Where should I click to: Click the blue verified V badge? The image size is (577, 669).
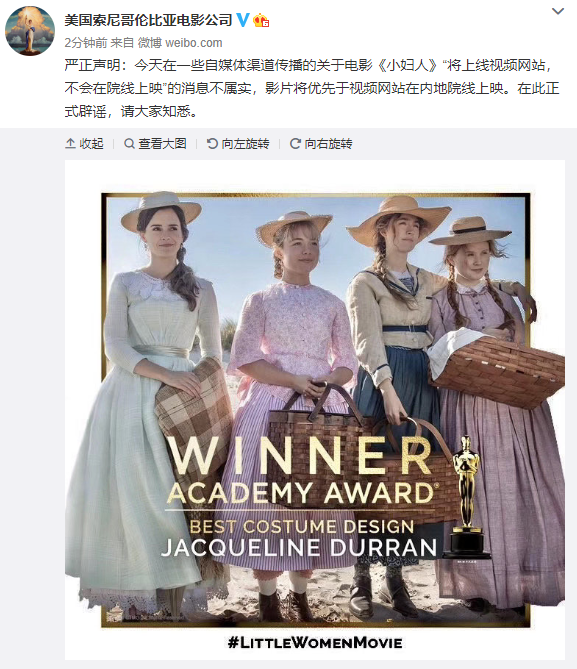tap(242, 20)
